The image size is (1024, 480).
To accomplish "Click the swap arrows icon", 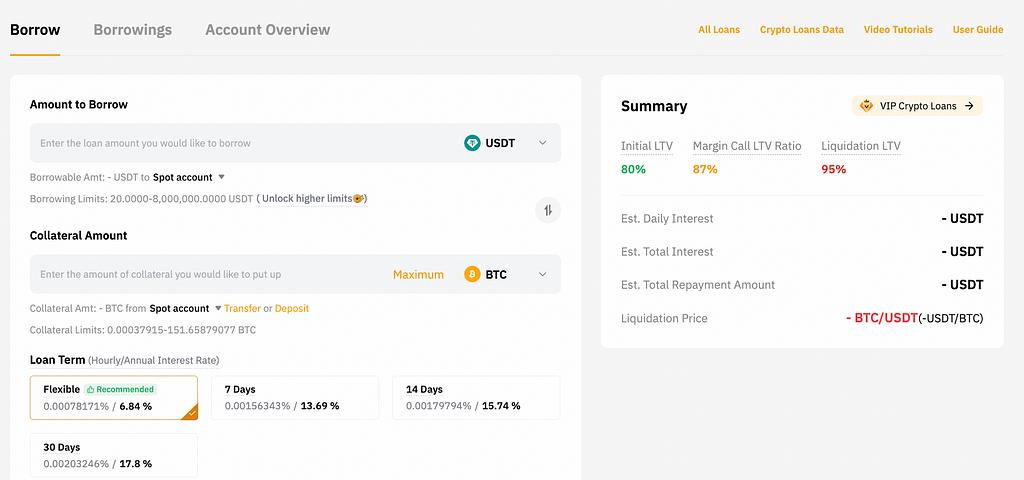I will [x=548, y=210].
